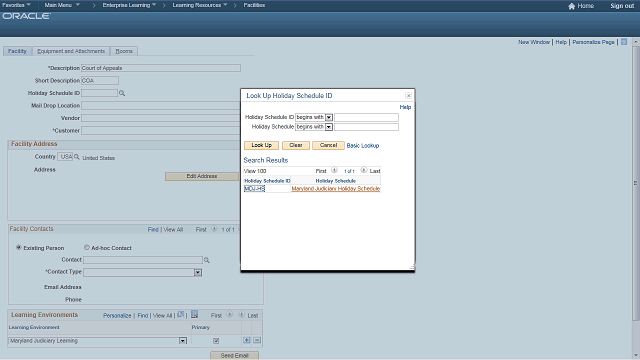Download Learning Environments grid to spreadsheet
This screenshot has width=640, height=360.
[x=194, y=314]
